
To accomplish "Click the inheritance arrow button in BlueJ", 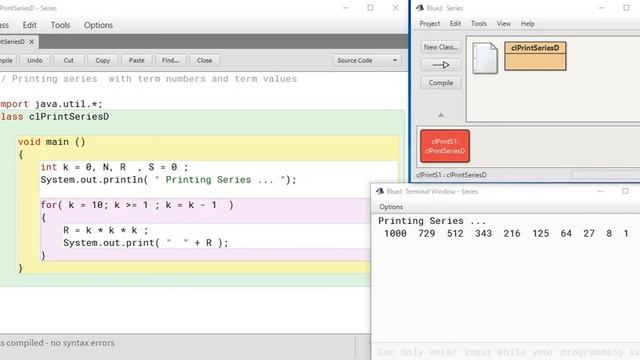I will click(441, 65).
